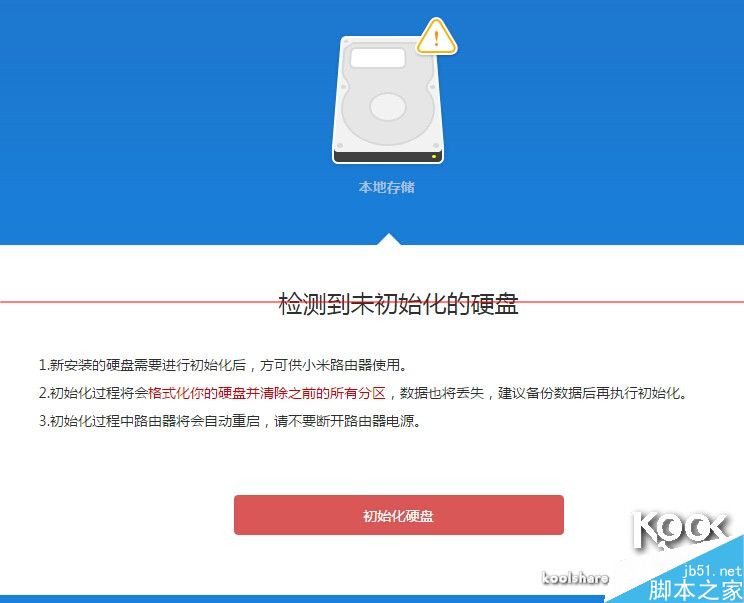Click the koolshare watermark text
Viewport: 744px width, 603px height.
point(576,577)
